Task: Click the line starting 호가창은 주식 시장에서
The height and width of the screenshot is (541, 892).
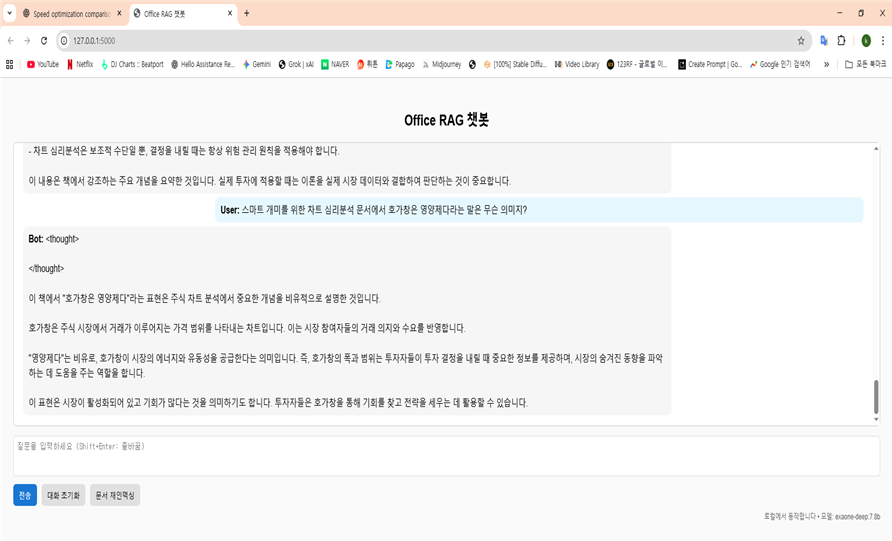Action: coord(247,328)
